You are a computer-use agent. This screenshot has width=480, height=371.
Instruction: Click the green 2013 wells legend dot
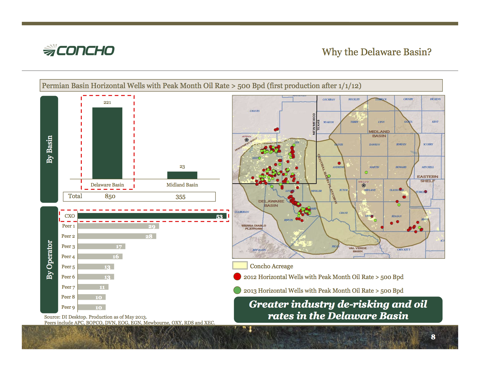coord(237,290)
